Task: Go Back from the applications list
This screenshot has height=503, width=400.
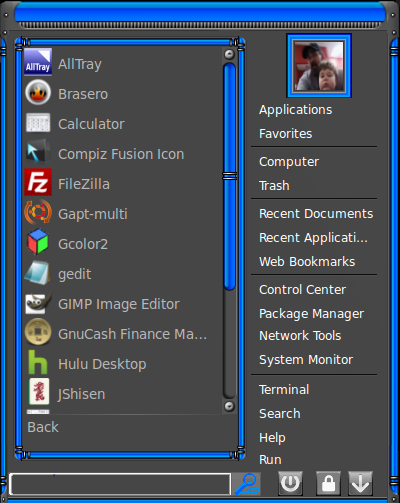Action: 43,427
